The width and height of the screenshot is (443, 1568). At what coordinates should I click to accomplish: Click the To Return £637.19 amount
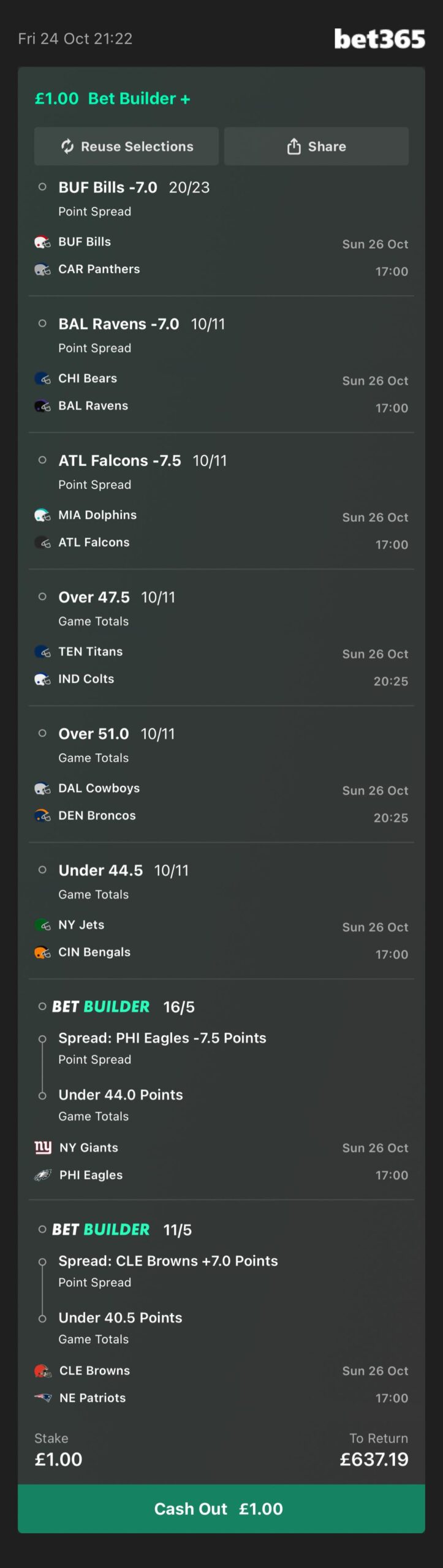click(x=374, y=1460)
